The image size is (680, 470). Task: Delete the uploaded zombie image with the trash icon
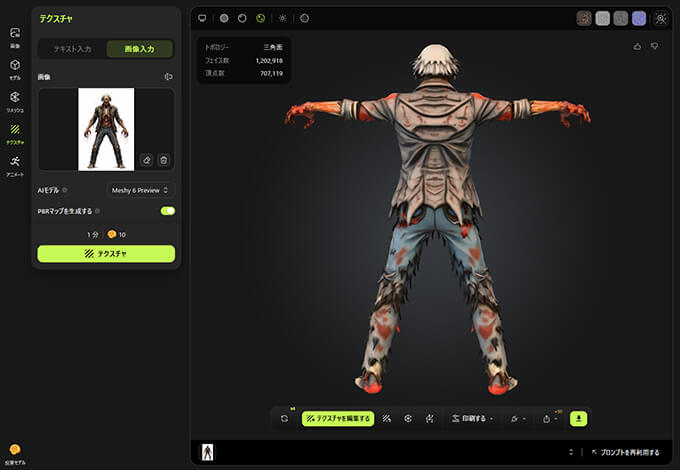(x=164, y=160)
